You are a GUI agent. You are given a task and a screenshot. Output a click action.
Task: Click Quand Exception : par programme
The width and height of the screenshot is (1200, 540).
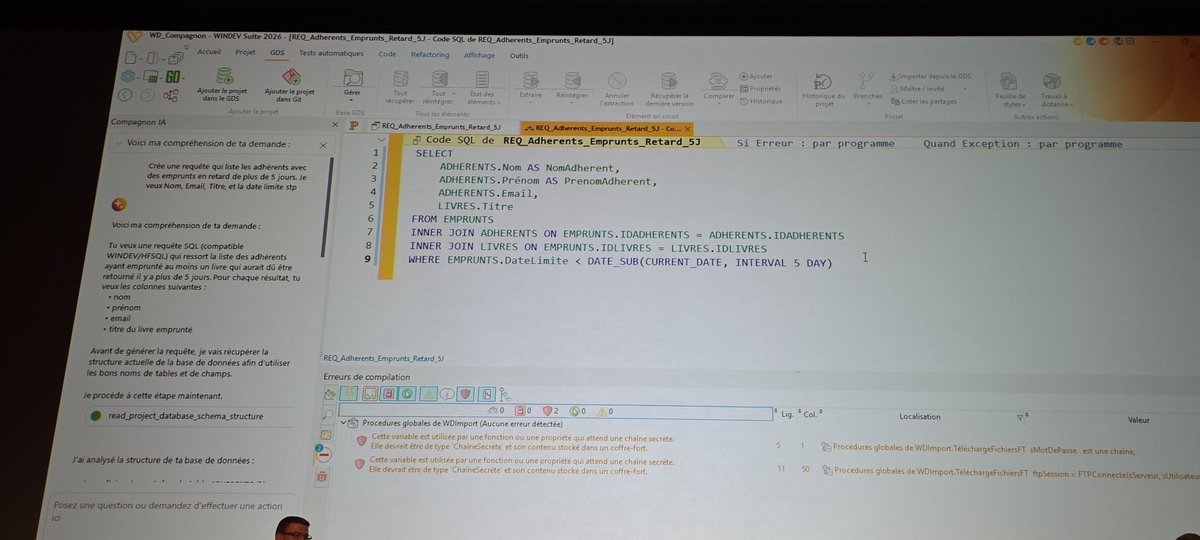[x=1023, y=144]
